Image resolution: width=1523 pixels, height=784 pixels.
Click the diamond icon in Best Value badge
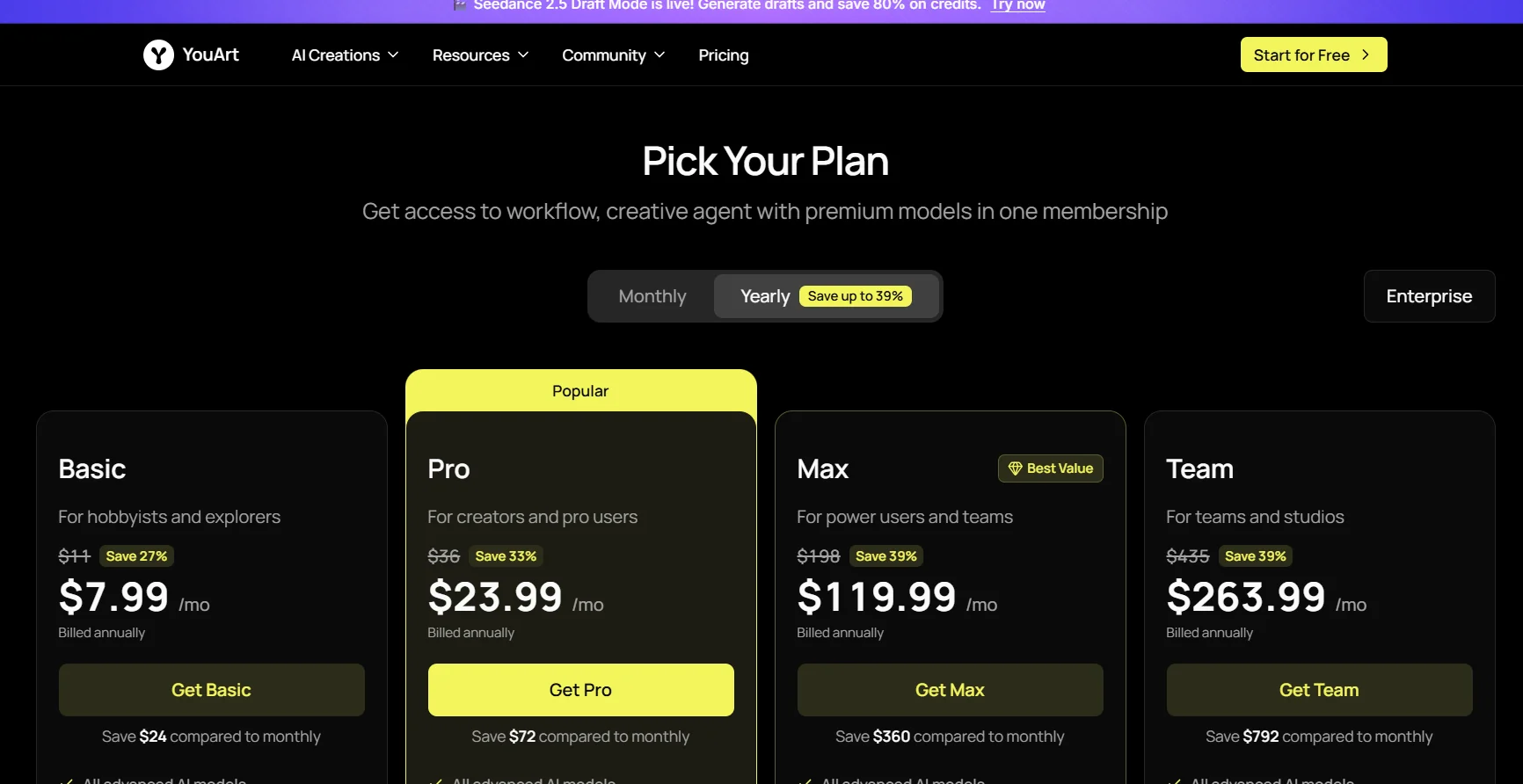pyautogui.click(x=1015, y=468)
